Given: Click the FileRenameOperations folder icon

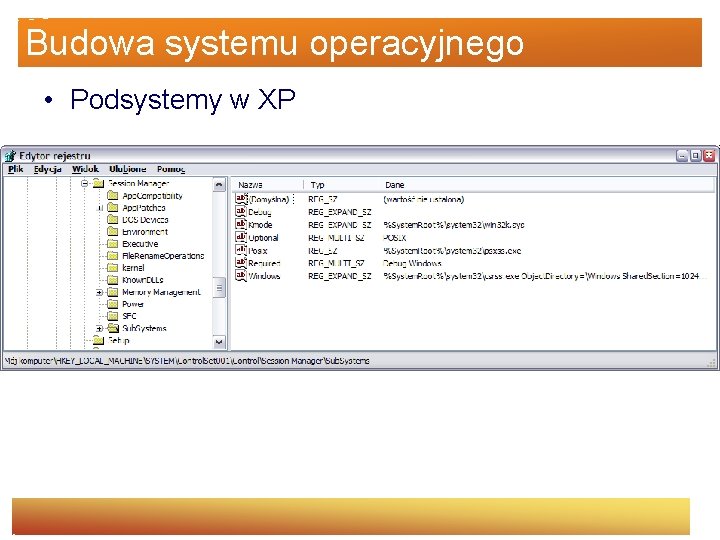Looking at the screenshot, I should (x=113, y=256).
